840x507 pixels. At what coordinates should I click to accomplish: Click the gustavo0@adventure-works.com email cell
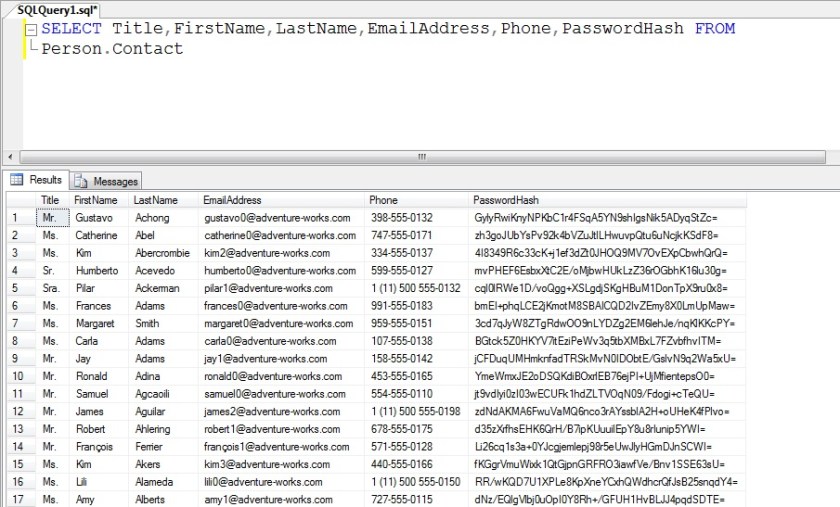click(277, 217)
